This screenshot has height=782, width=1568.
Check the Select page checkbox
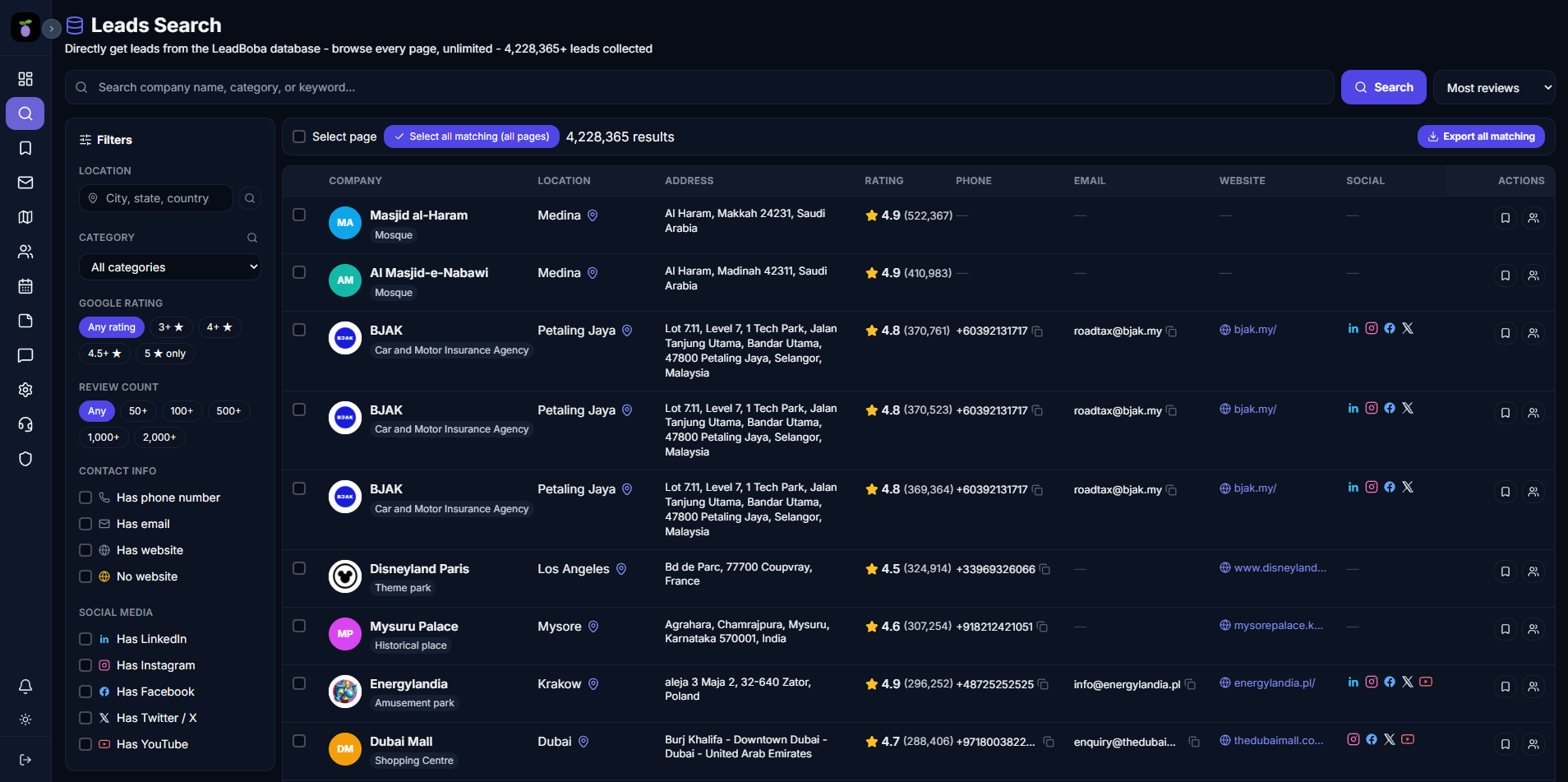[x=299, y=137]
